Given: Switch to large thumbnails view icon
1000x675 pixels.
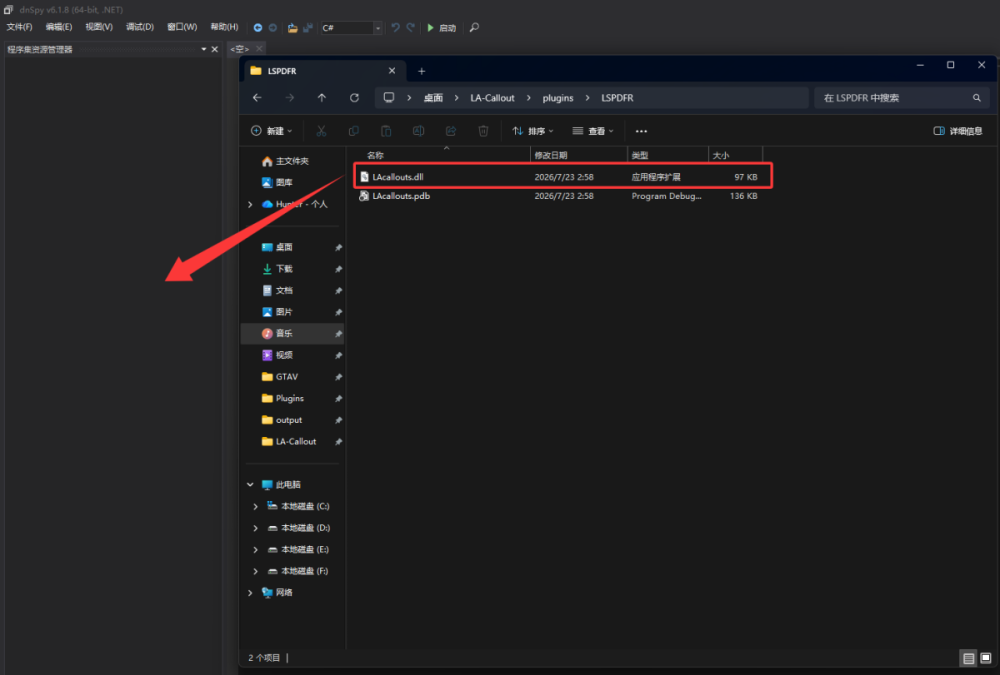Looking at the screenshot, I should [985, 658].
